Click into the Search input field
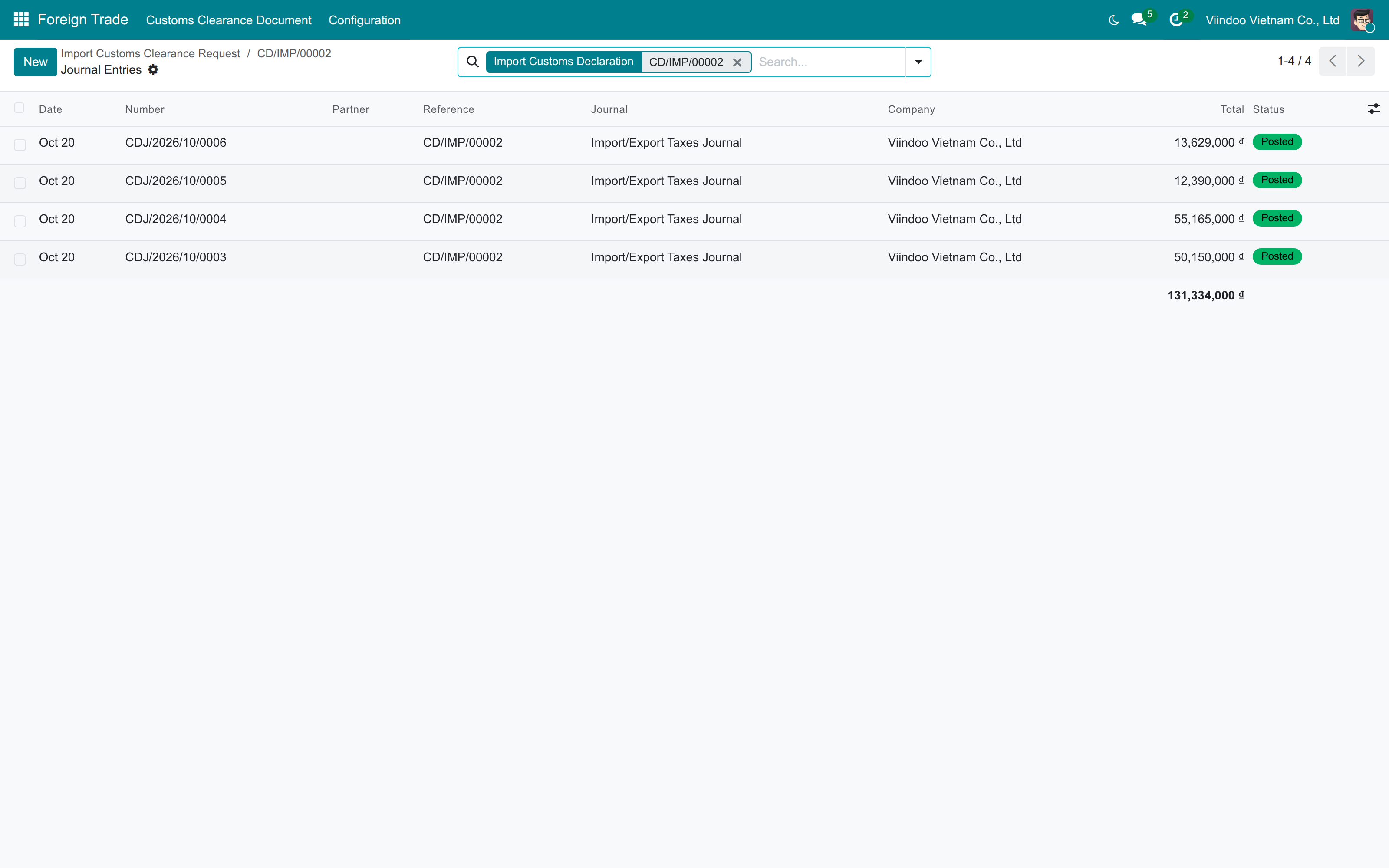This screenshot has width=1389, height=868. 829,62
